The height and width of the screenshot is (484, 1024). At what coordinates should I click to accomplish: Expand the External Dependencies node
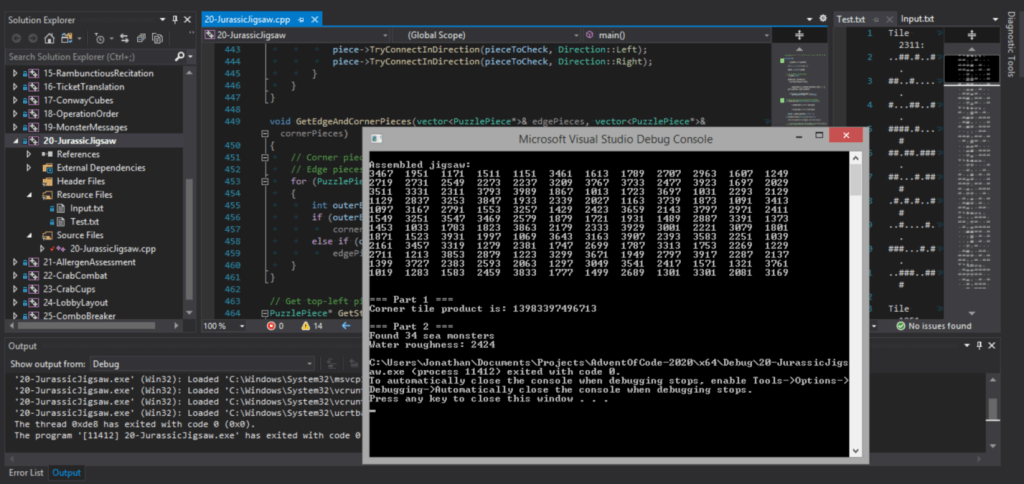pos(29,168)
